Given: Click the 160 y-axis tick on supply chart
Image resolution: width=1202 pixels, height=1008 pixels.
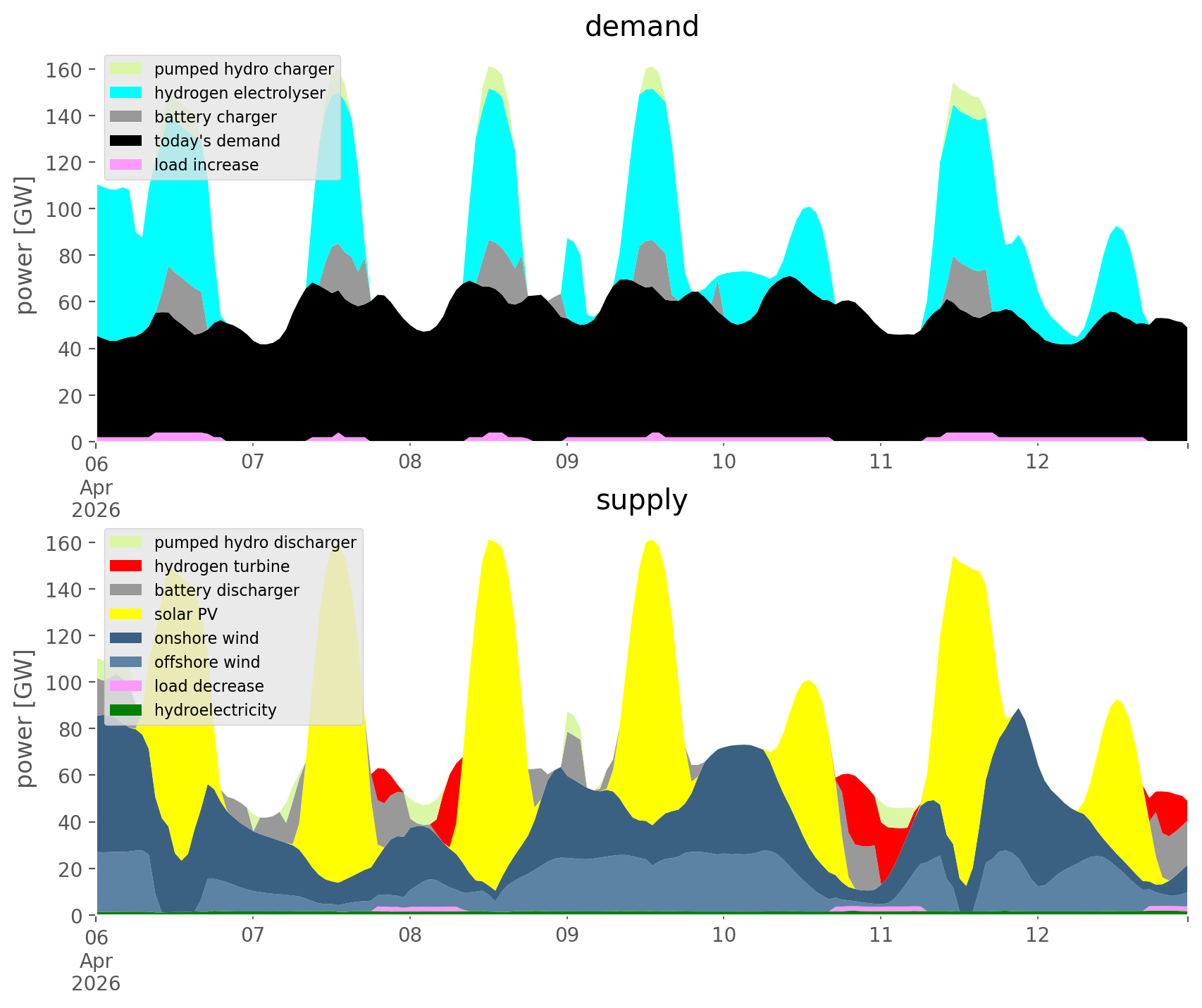Looking at the screenshot, I should (x=64, y=543).
